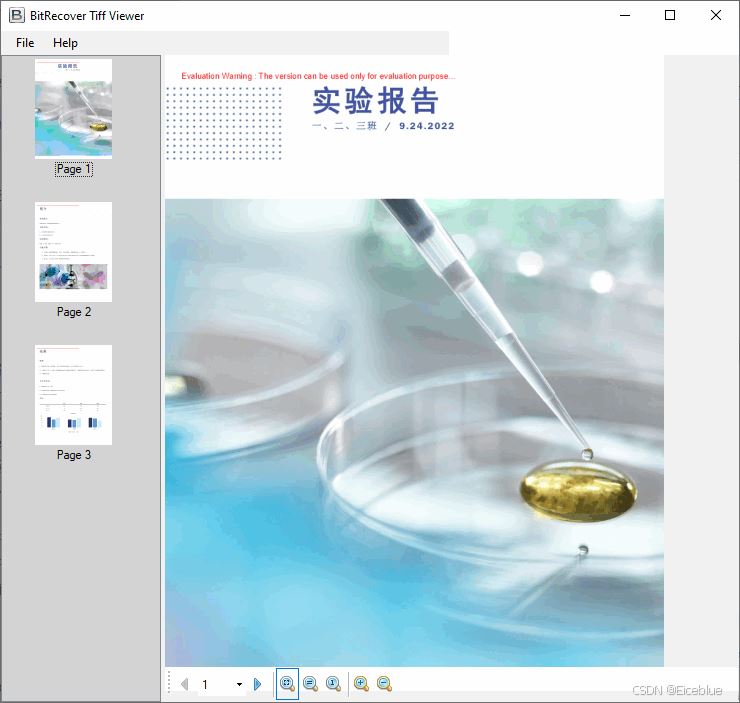Go to the previous page arrow

point(185,684)
